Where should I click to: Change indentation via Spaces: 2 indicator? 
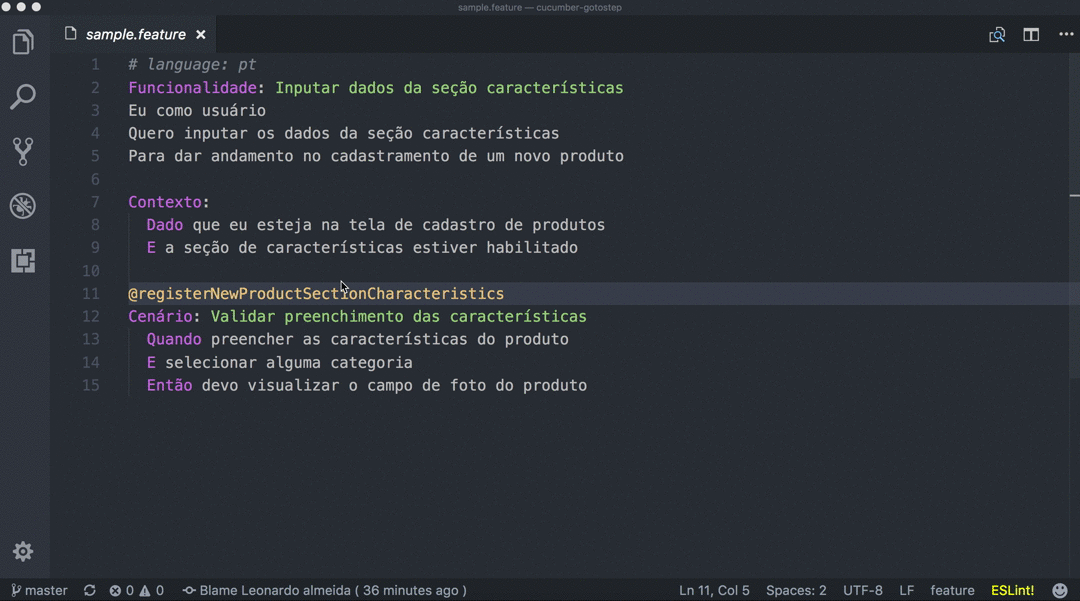pos(796,590)
